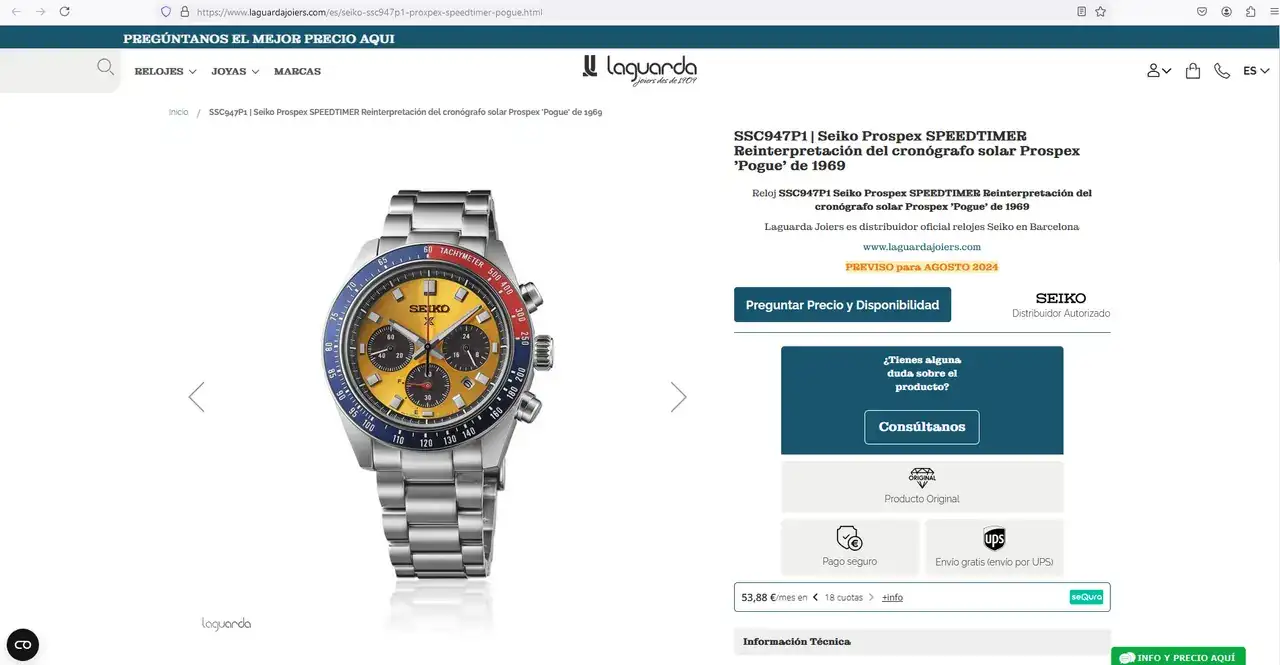The width and height of the screenshot is (1280, 665).
Task: Open reader view icon in address bar
Action: point(1081,12)
